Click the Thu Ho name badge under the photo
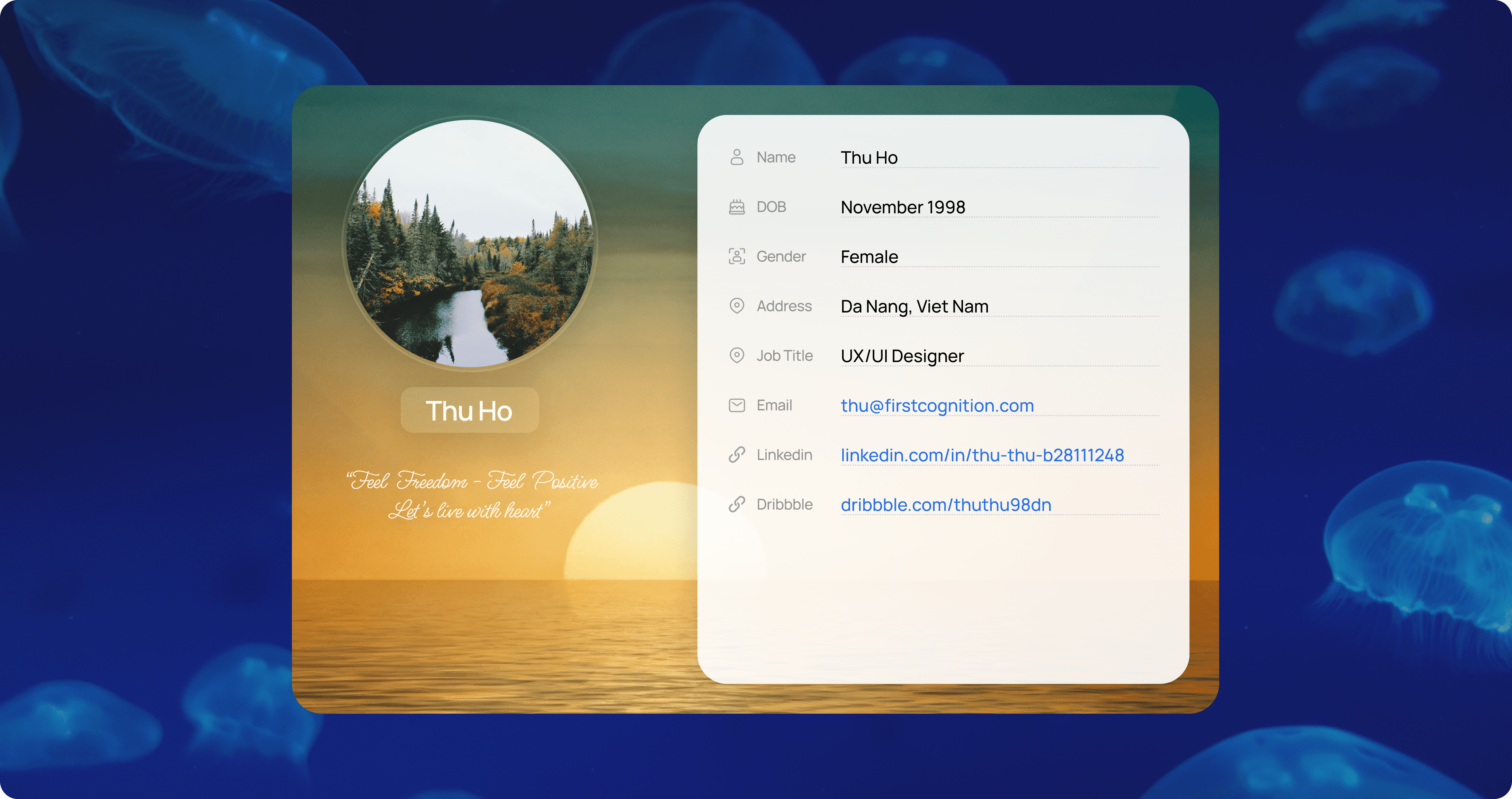Image resolution: width=1512 pixels, height=799 pixels. click(469, 411)
